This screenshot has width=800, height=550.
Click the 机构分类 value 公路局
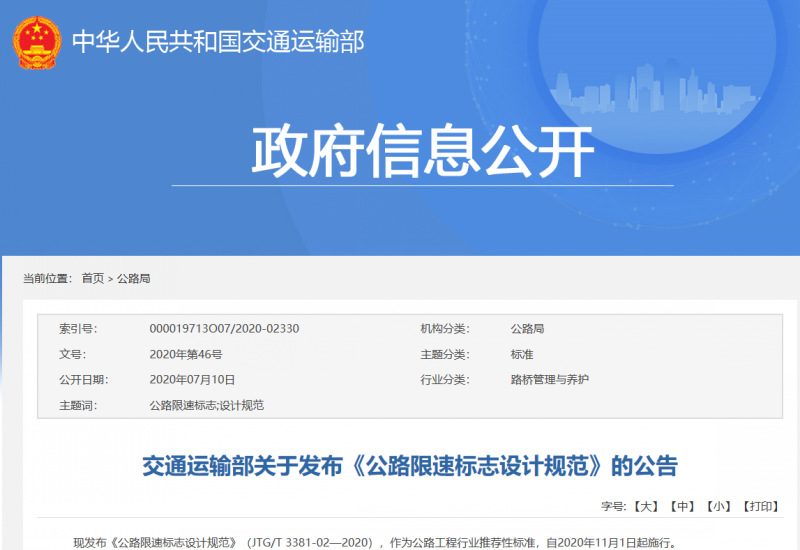[527, 328]
